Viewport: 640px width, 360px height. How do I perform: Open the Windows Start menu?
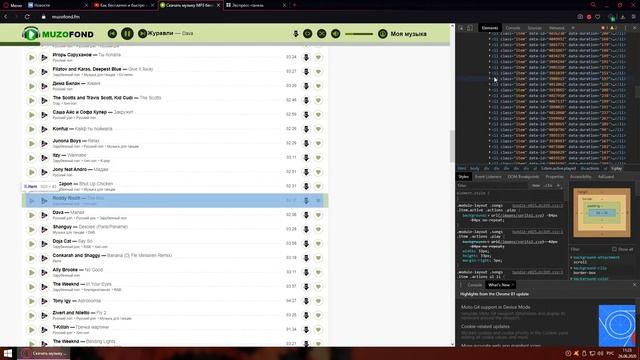coord(8,353)
